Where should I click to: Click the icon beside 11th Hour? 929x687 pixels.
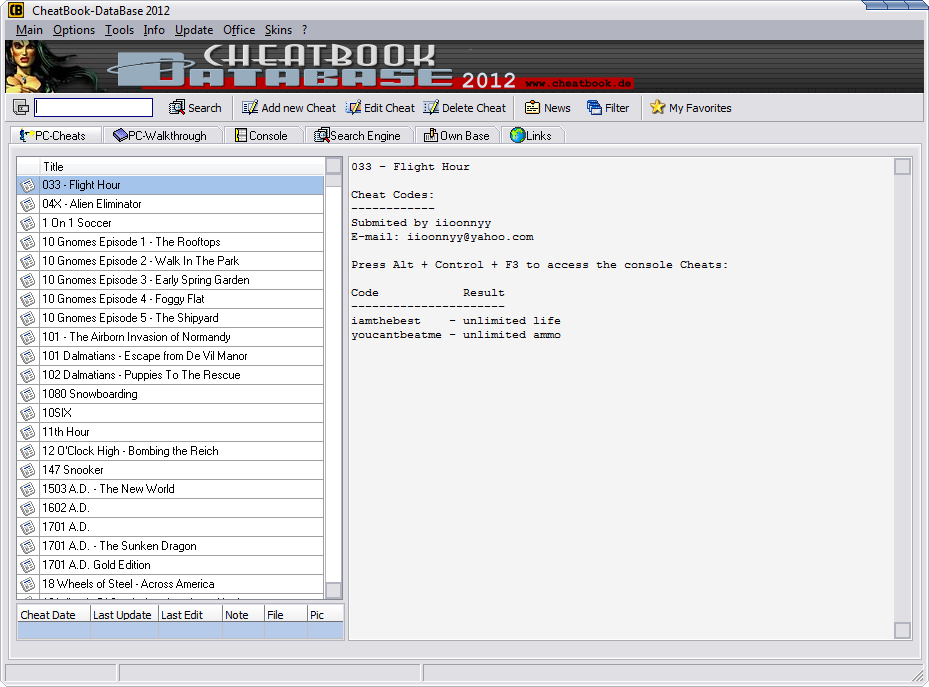coord(28,432)
